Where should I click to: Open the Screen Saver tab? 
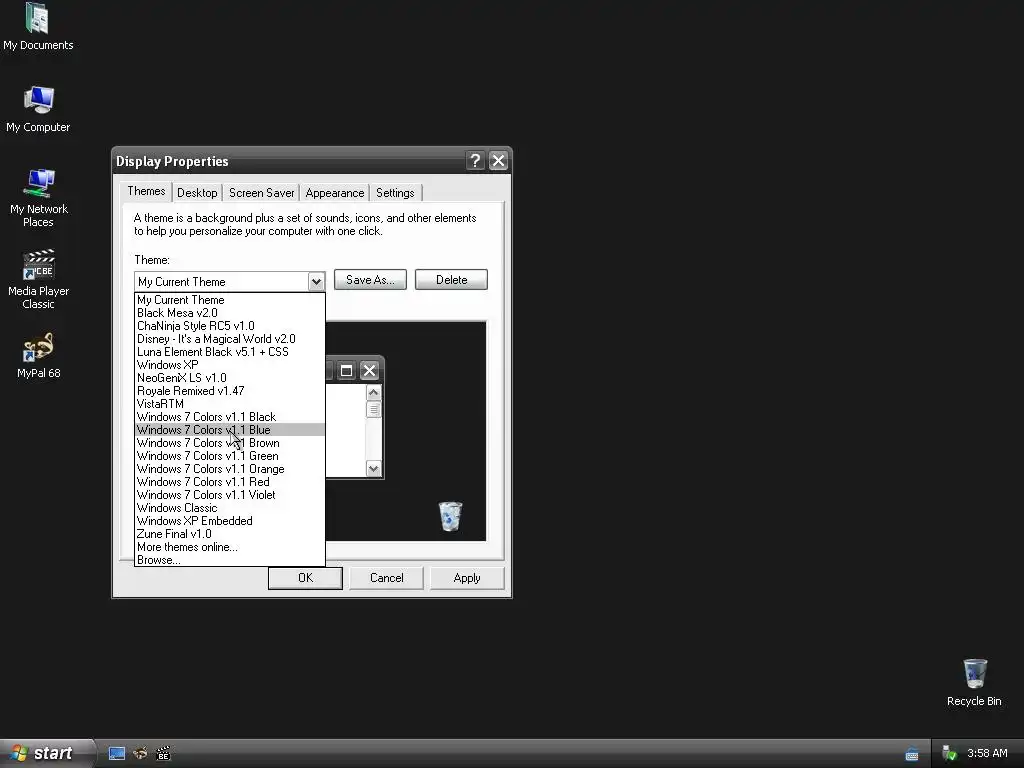tap(261, 193)
